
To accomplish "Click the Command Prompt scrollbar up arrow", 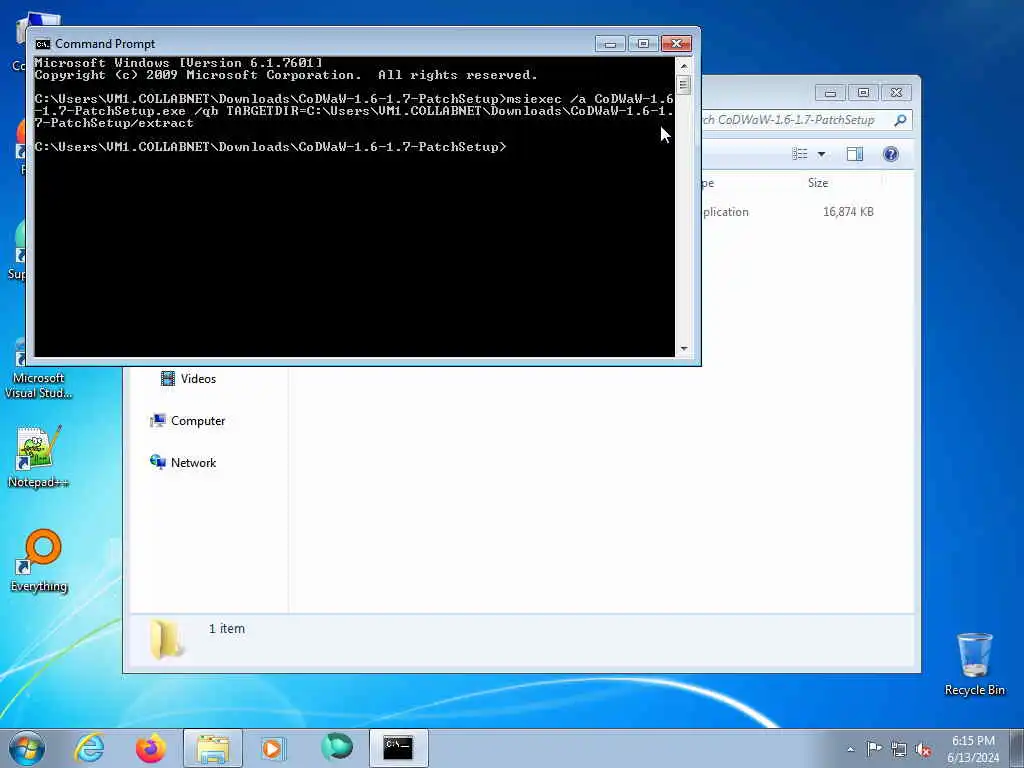I will pyautogui.click(x=684, y=66).
